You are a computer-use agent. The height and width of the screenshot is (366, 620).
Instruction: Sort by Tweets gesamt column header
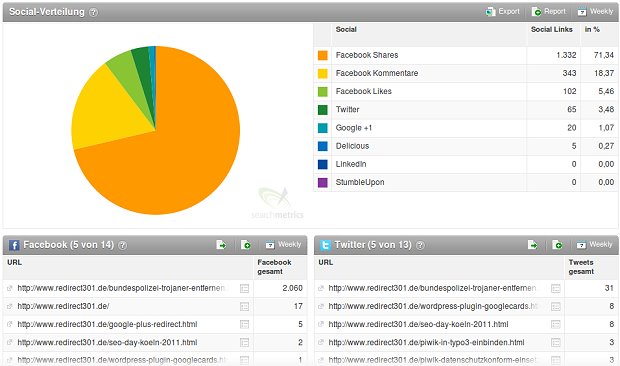[581, 267]
